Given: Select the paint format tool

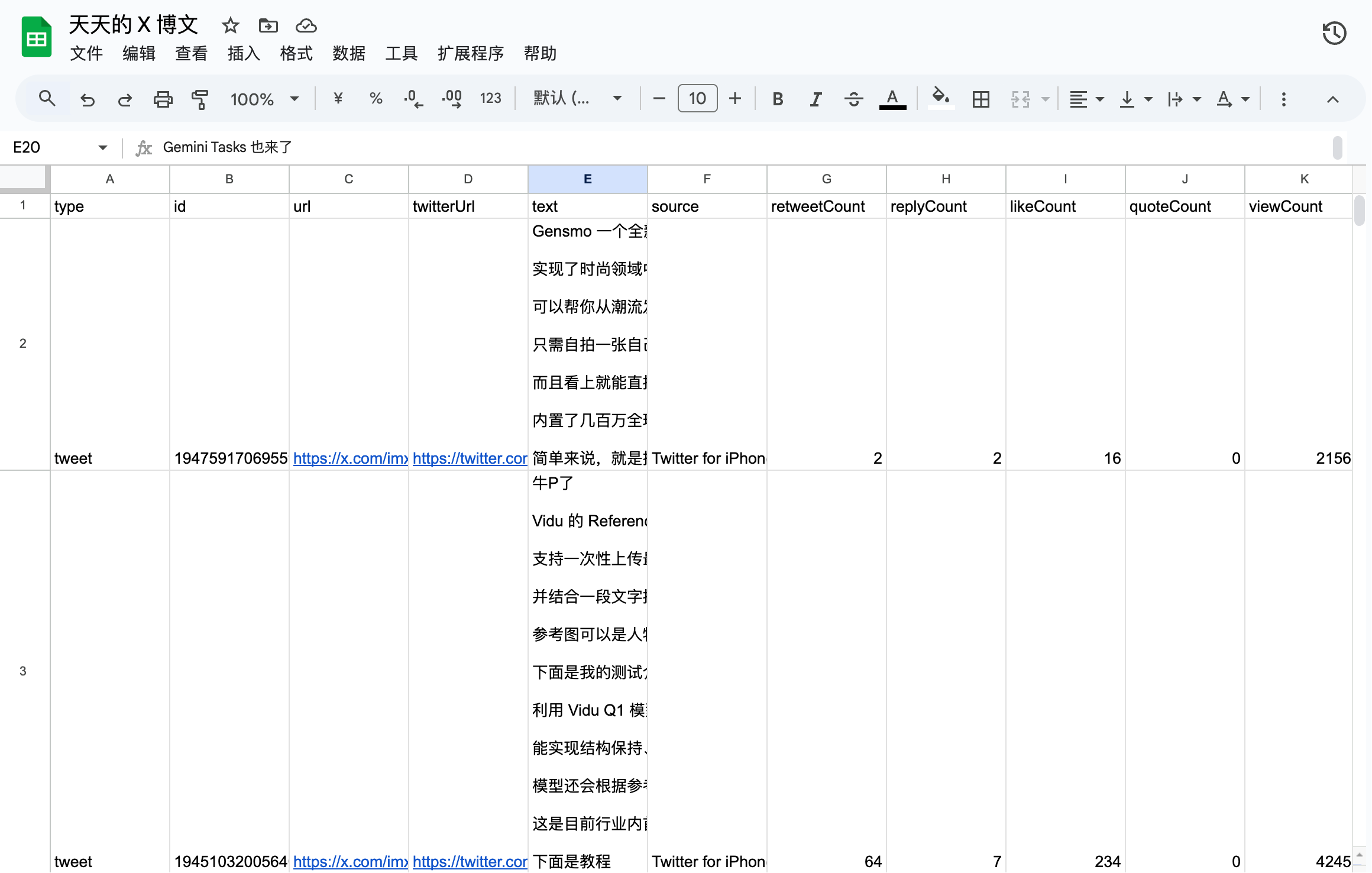Looking at the screenshot, I should pyautogui.click(x=200, y=99).
